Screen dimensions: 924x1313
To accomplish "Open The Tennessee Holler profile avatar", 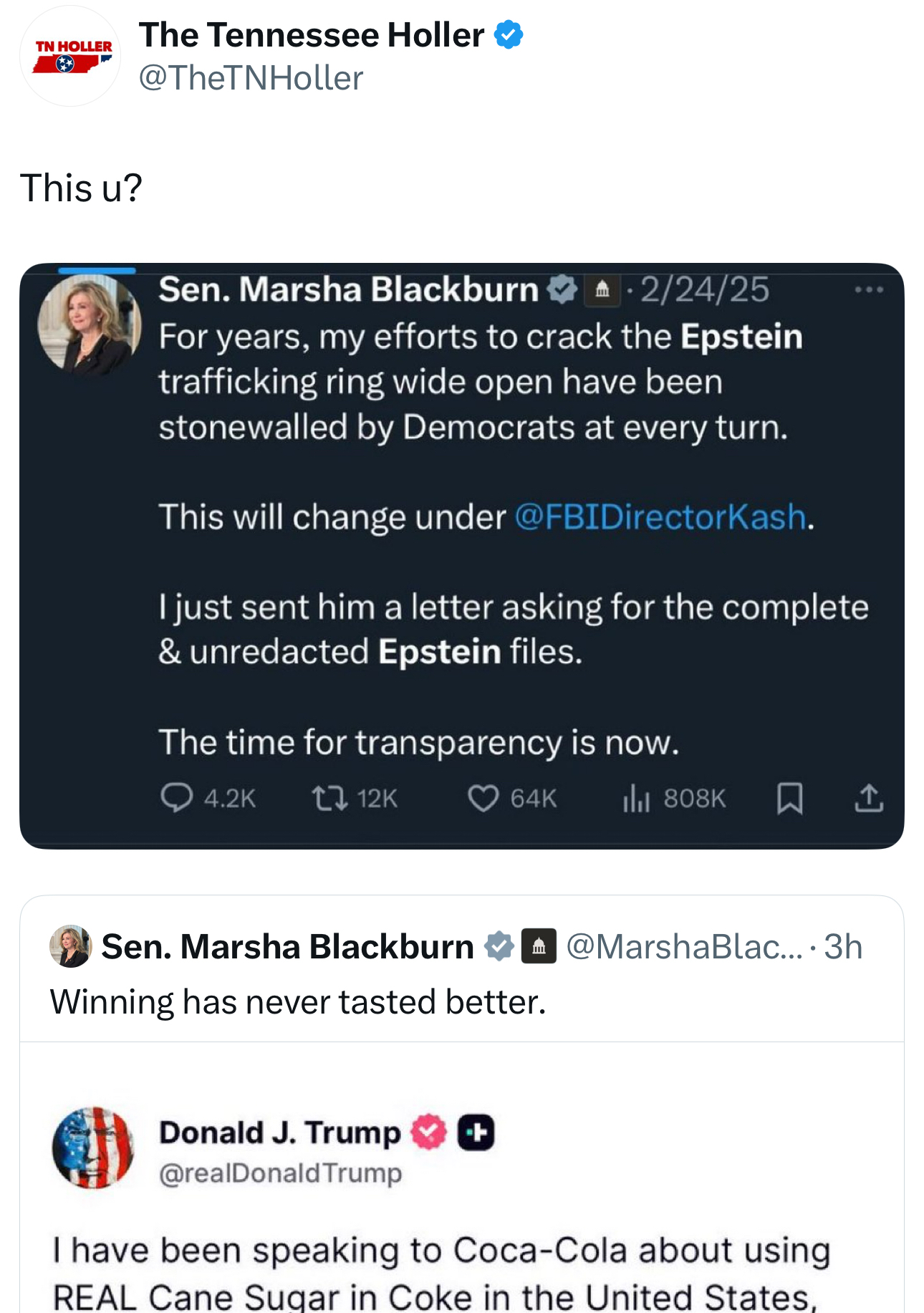I will pos(69,57).
